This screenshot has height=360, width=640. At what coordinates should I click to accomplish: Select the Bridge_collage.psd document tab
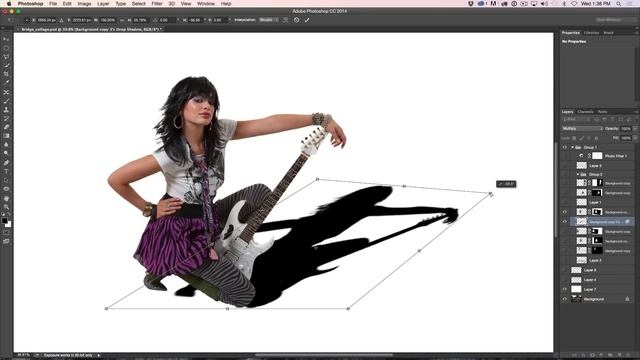pos(91,29)
